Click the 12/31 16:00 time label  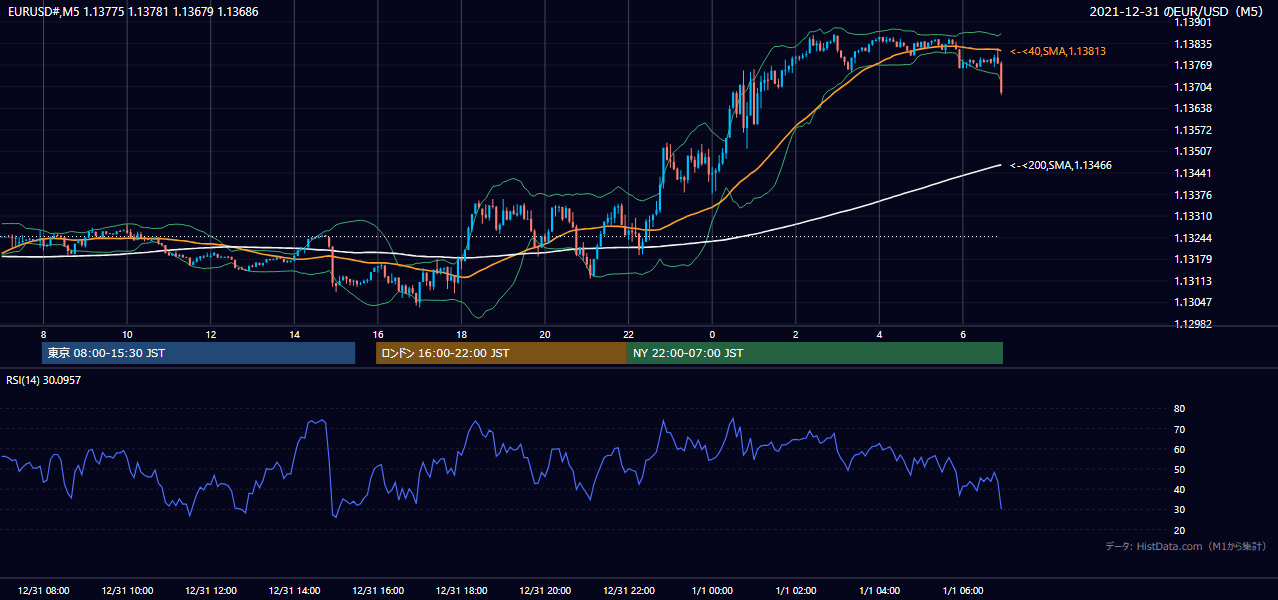coord(378,591)
